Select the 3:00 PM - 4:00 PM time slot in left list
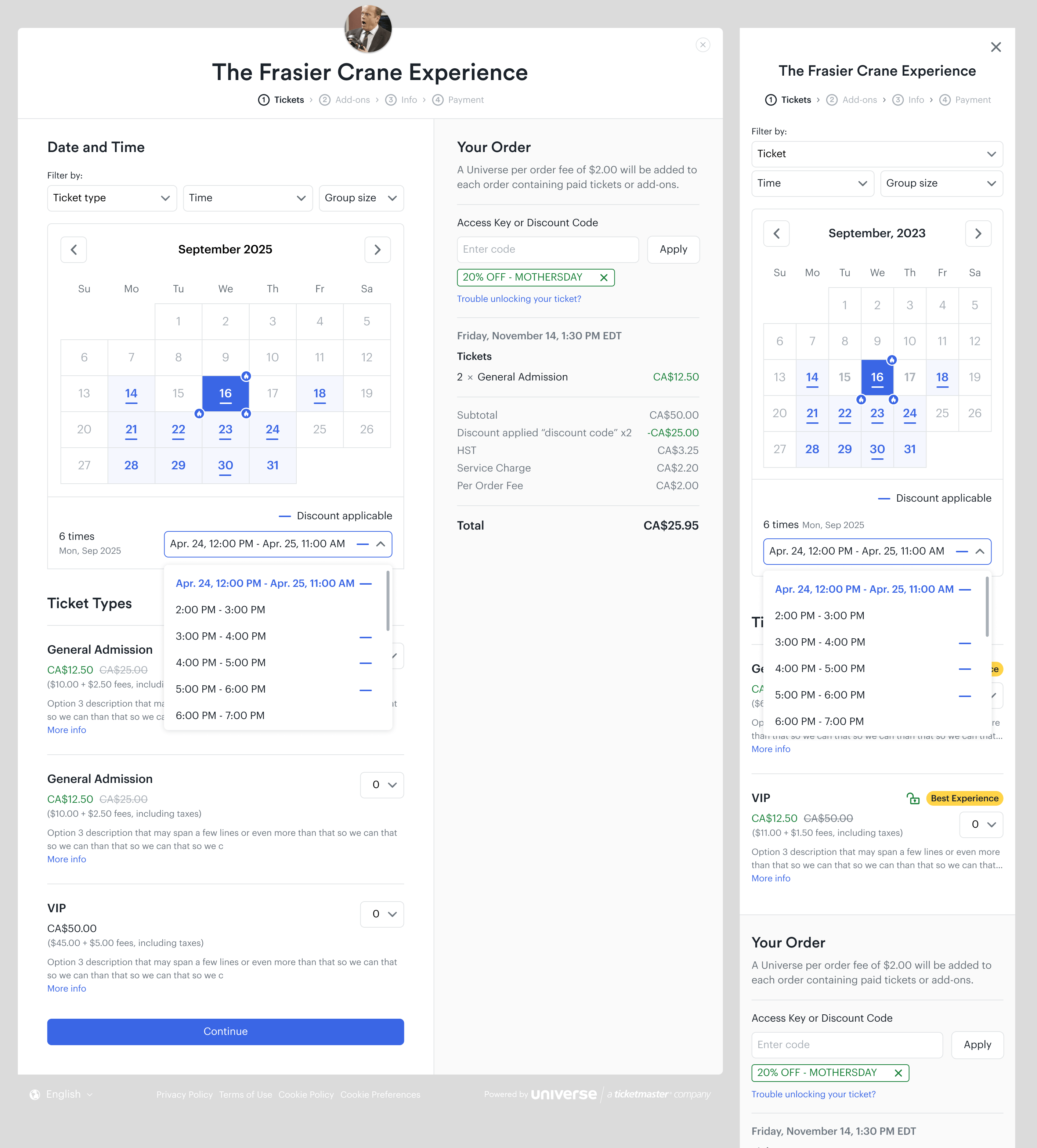 pyautogui.click(x=221, y=636)
